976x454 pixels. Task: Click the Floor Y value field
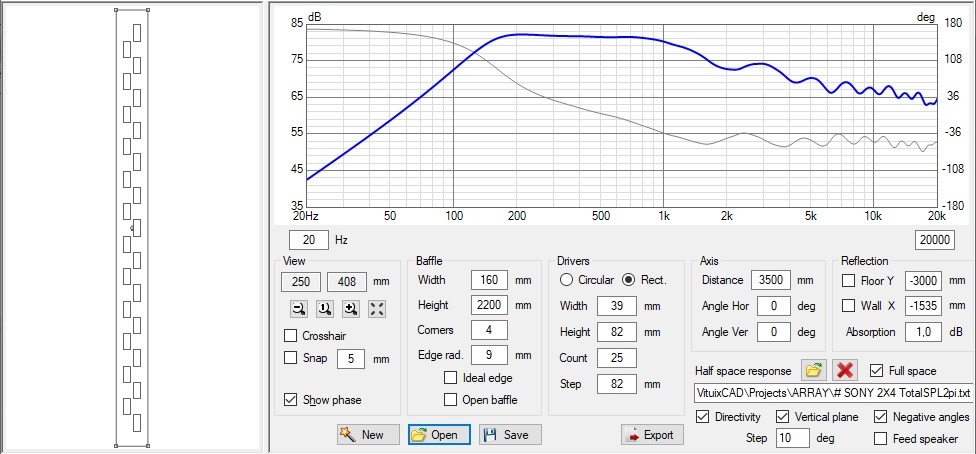(x=922, y=280)
